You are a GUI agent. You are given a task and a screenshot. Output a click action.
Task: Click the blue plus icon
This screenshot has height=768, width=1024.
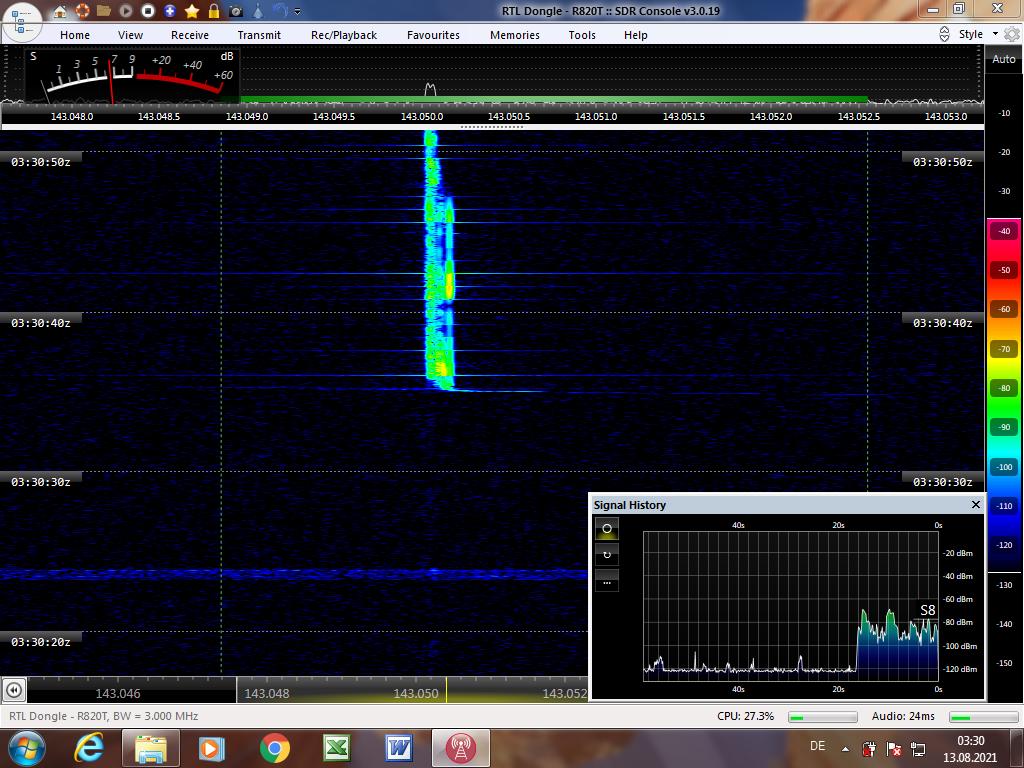tap(170, 11)
